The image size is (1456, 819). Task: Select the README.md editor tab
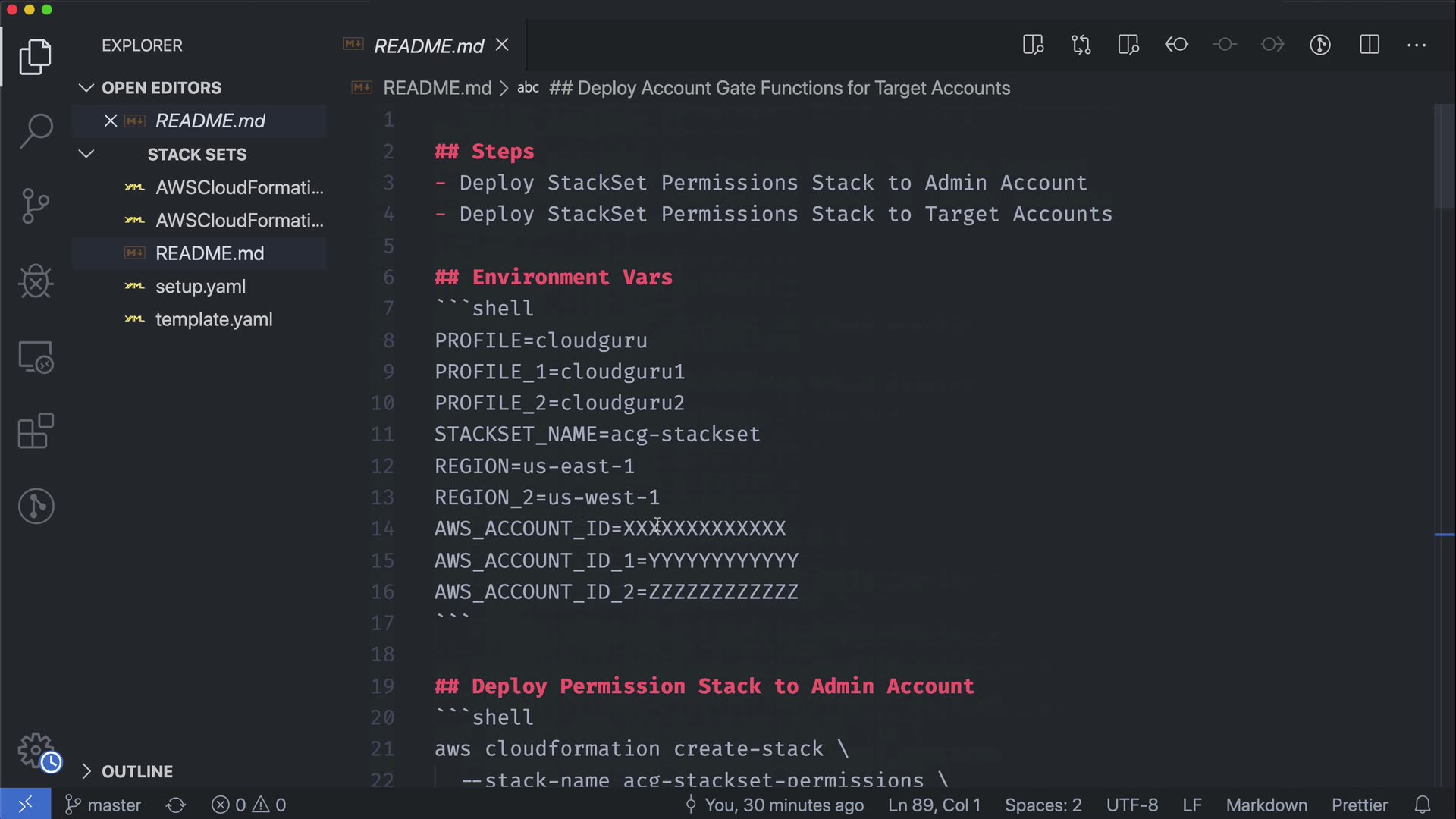(x=428, y=46)
